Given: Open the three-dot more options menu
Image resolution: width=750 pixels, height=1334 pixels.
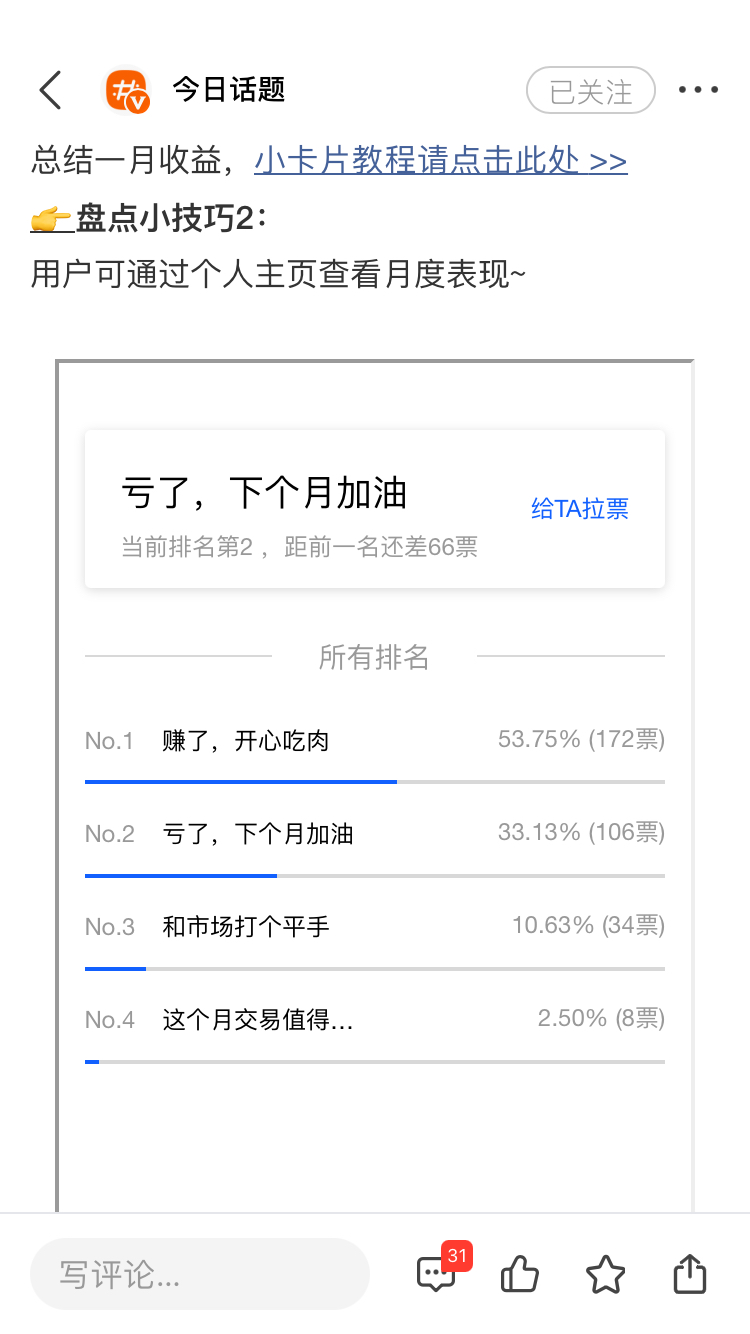Looking at the screenshot, I should click(x=698, y=90).
